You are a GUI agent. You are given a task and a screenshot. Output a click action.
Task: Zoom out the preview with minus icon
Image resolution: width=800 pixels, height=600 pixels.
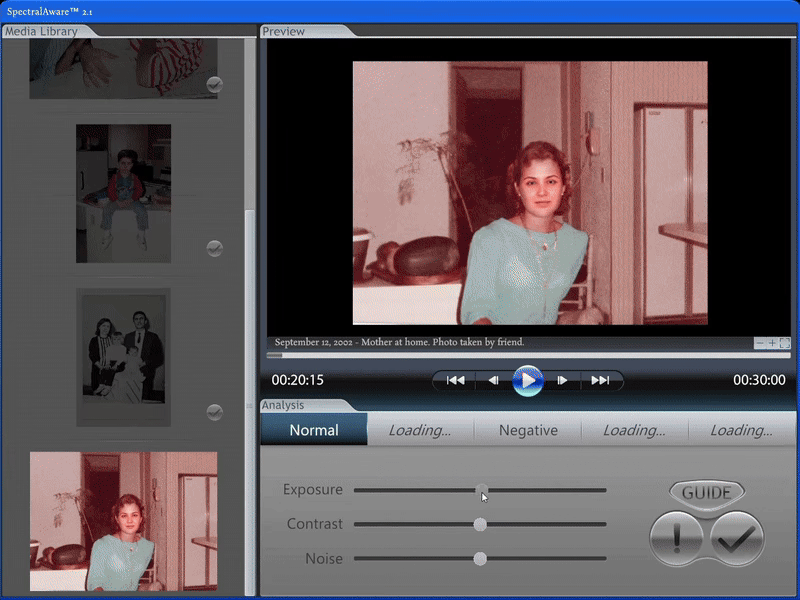pyautogui.click(x=760, y=343)
